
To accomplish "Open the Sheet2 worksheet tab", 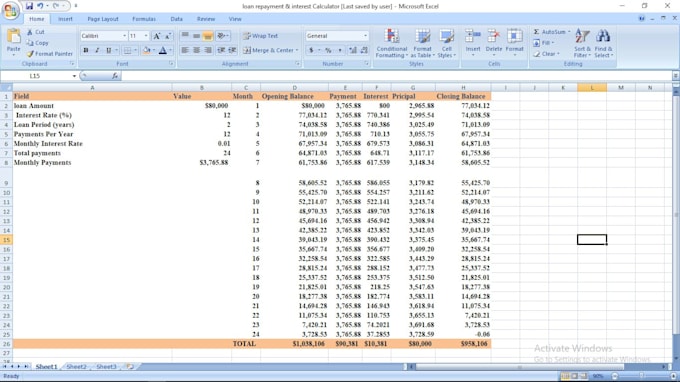I will point(76,367).
